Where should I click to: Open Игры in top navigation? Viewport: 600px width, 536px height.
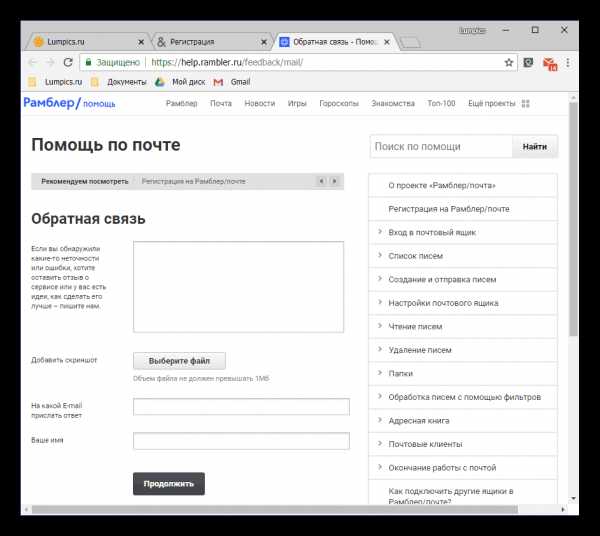(x=297, y=104)
